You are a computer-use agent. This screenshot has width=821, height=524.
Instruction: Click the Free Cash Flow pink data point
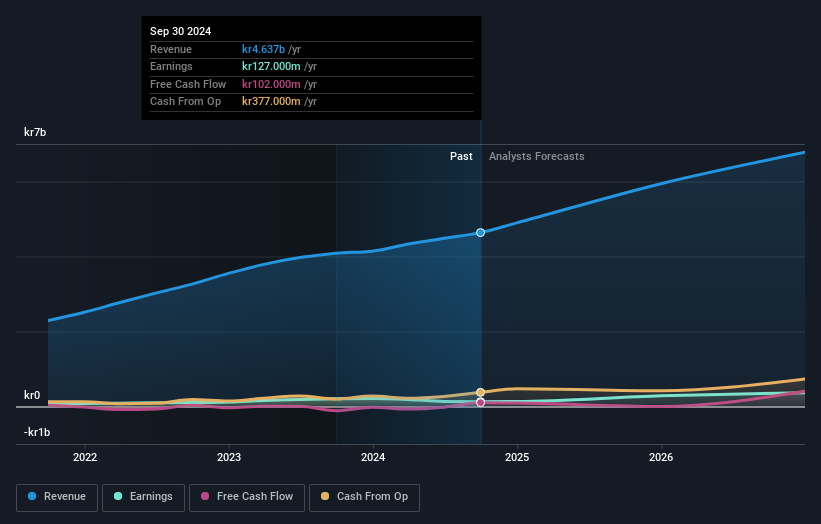click(x=480, y=403)
